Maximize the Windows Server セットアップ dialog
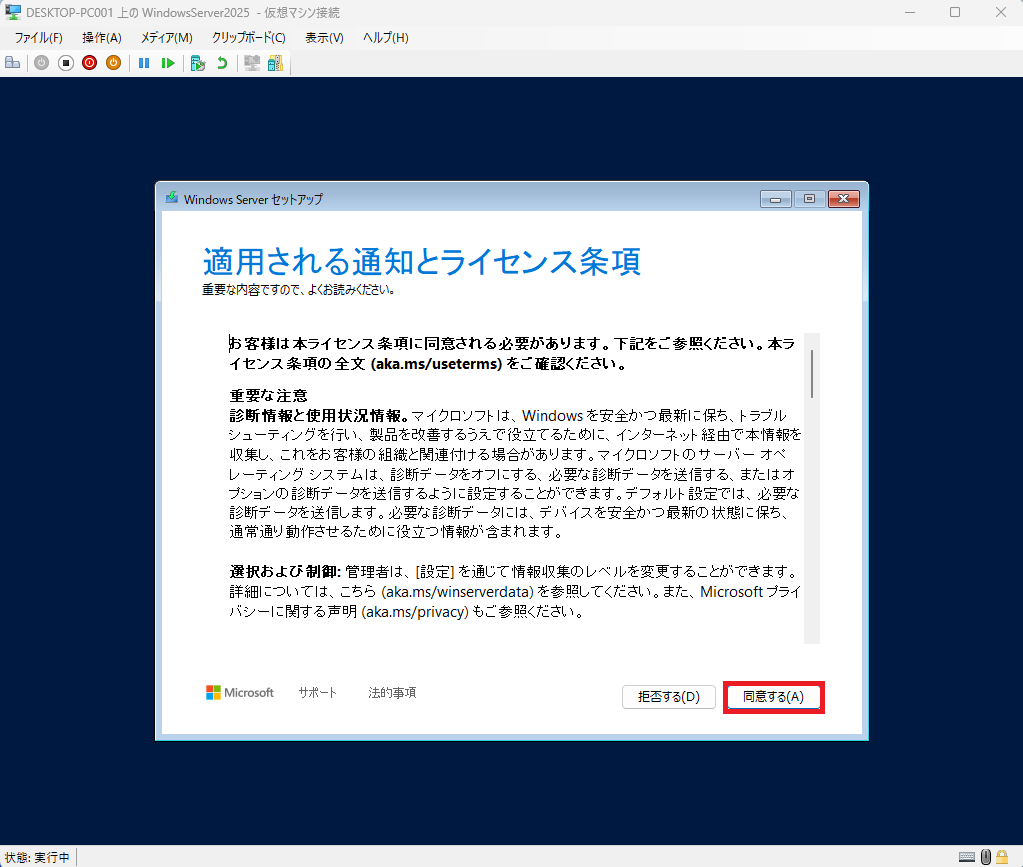 pos(810,199)
